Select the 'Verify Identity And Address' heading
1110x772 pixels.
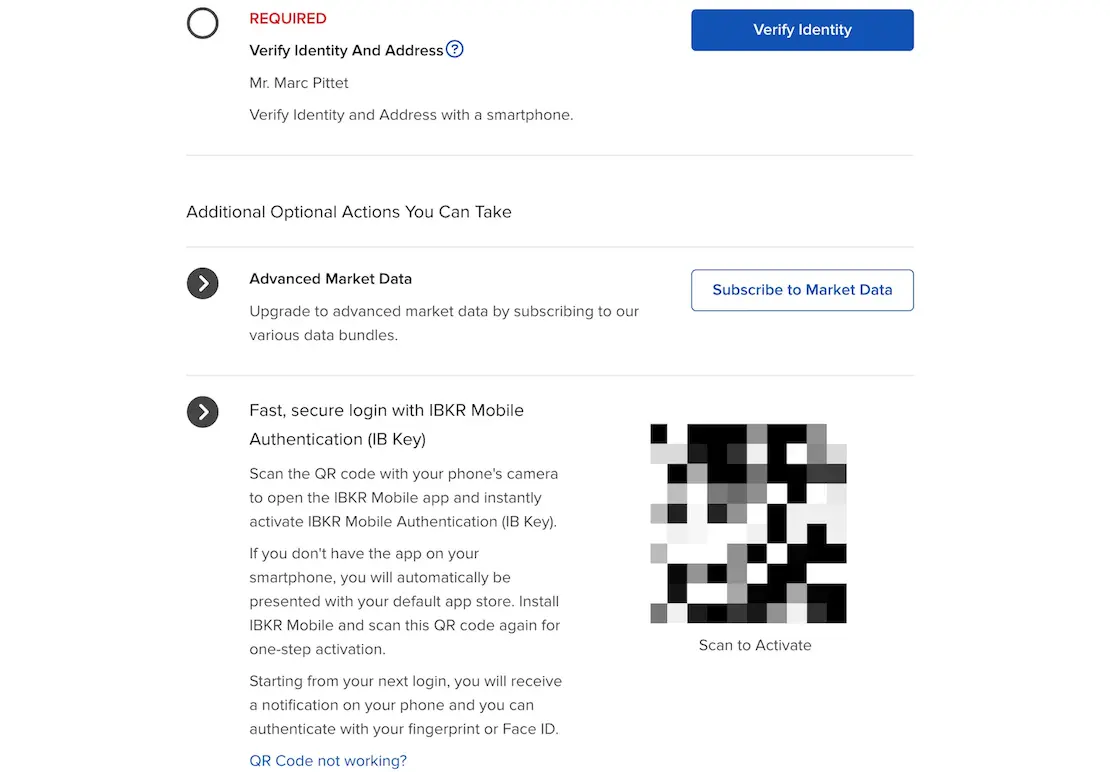tap(346, 50)
